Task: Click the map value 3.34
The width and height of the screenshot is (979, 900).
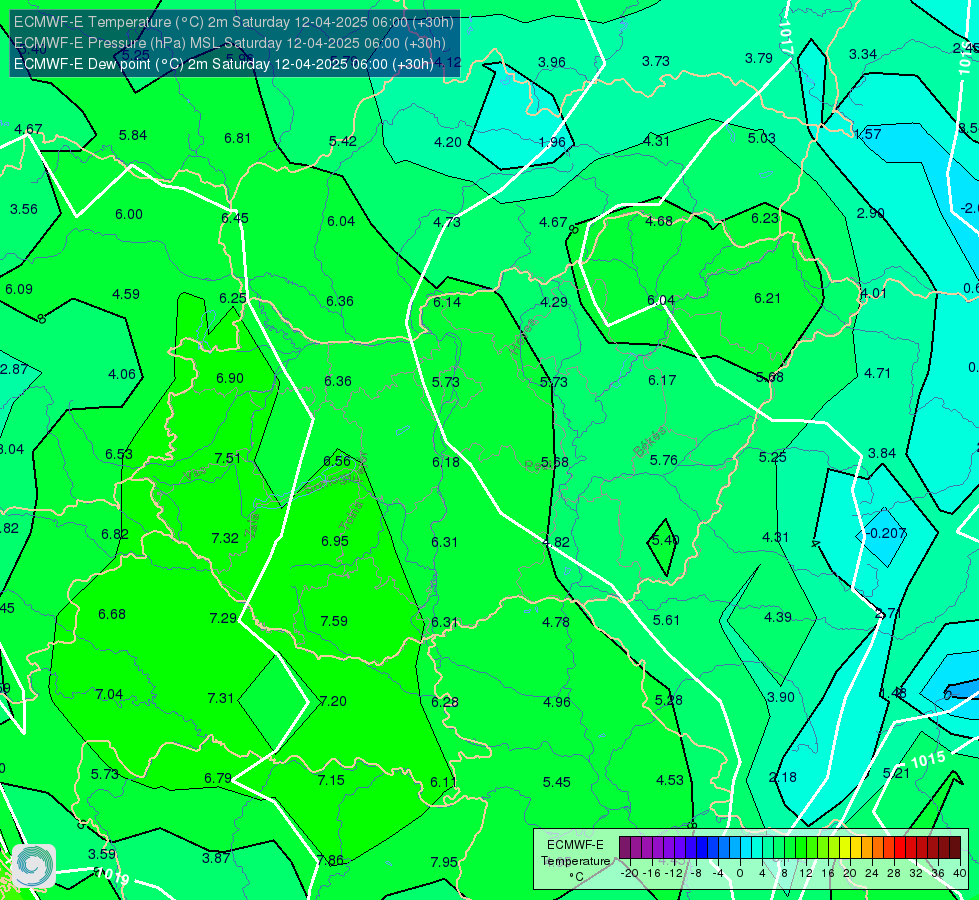Action: click(x=863, y=54)
